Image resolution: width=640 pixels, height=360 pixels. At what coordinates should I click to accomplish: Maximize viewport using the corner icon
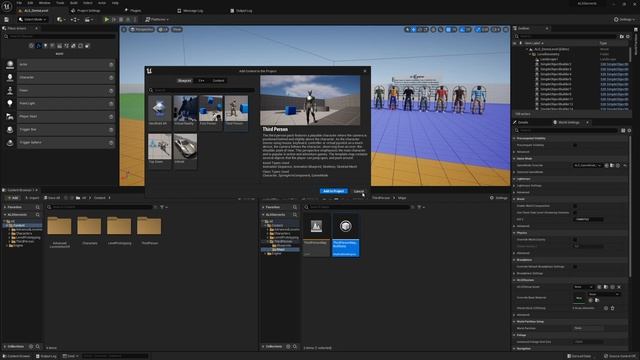click(506, 29)
